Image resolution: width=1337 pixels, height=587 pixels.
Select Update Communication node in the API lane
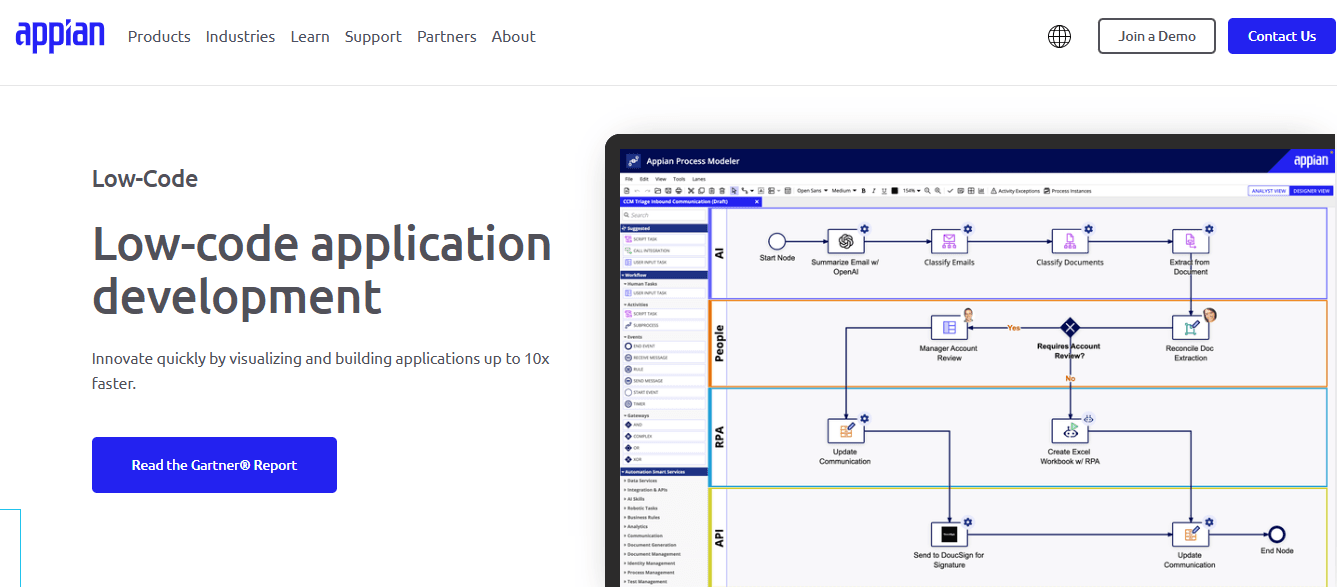[1190, 534]
